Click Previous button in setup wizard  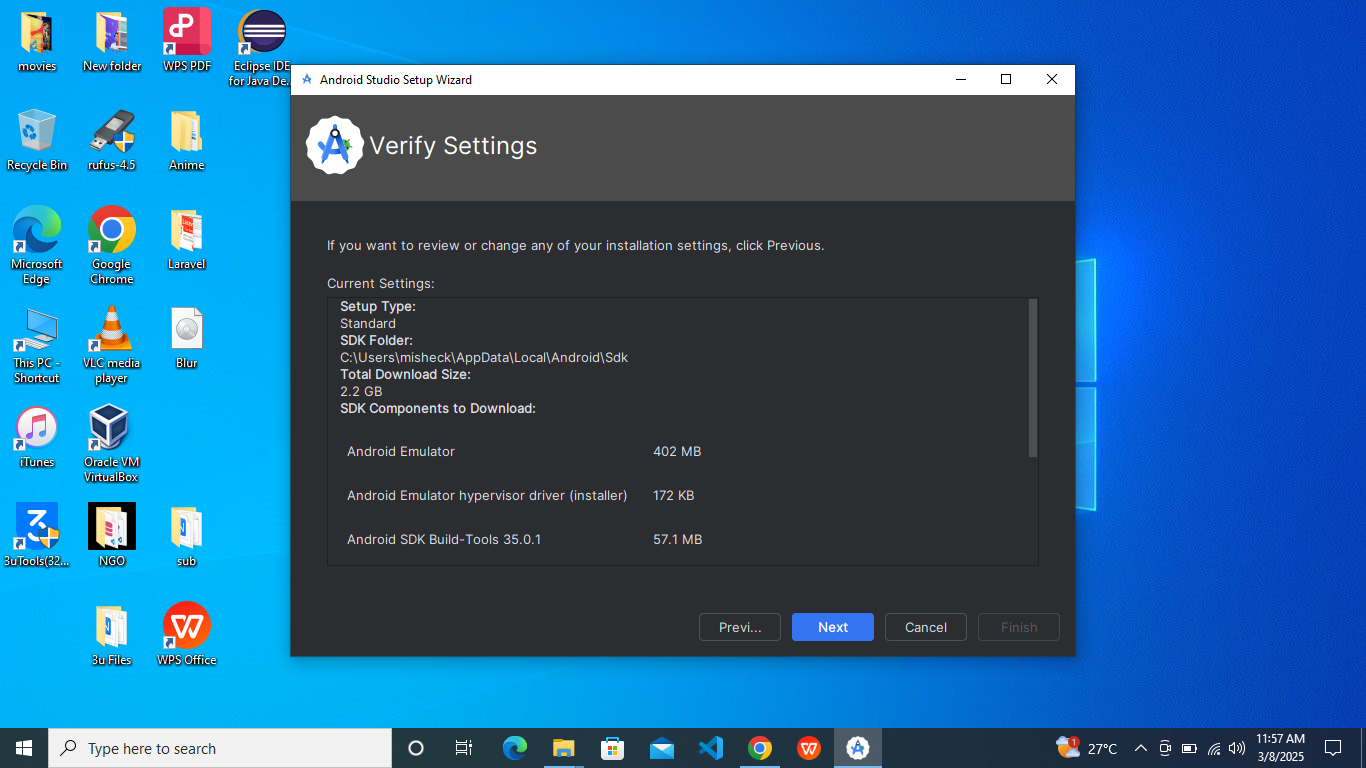tap(740, 627)
